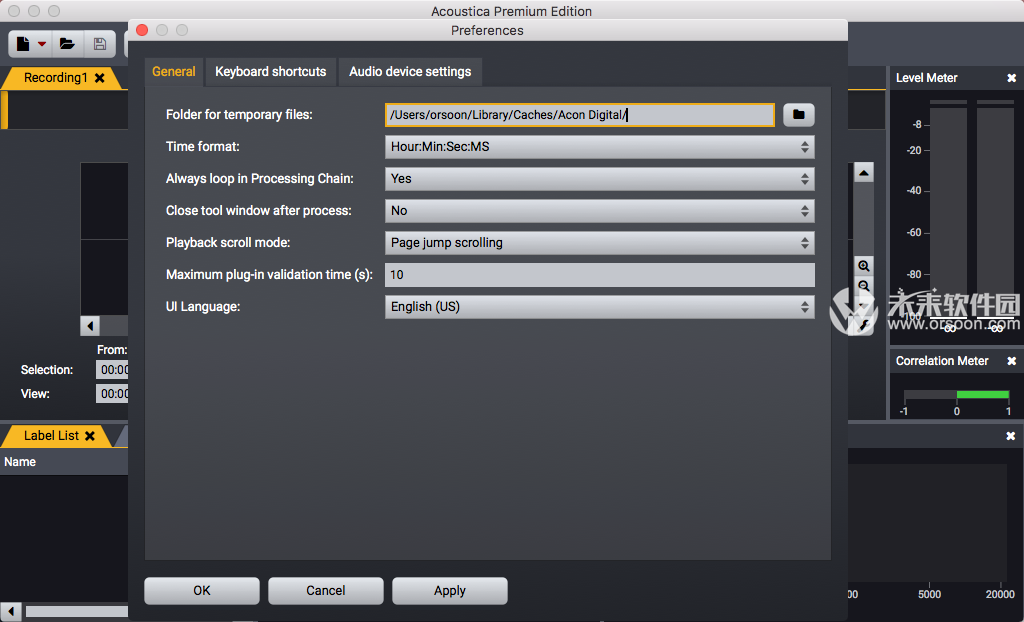Click the View From time field
Image resolution: width=1024 pixels, height=622 pixels.
point(112,393)
